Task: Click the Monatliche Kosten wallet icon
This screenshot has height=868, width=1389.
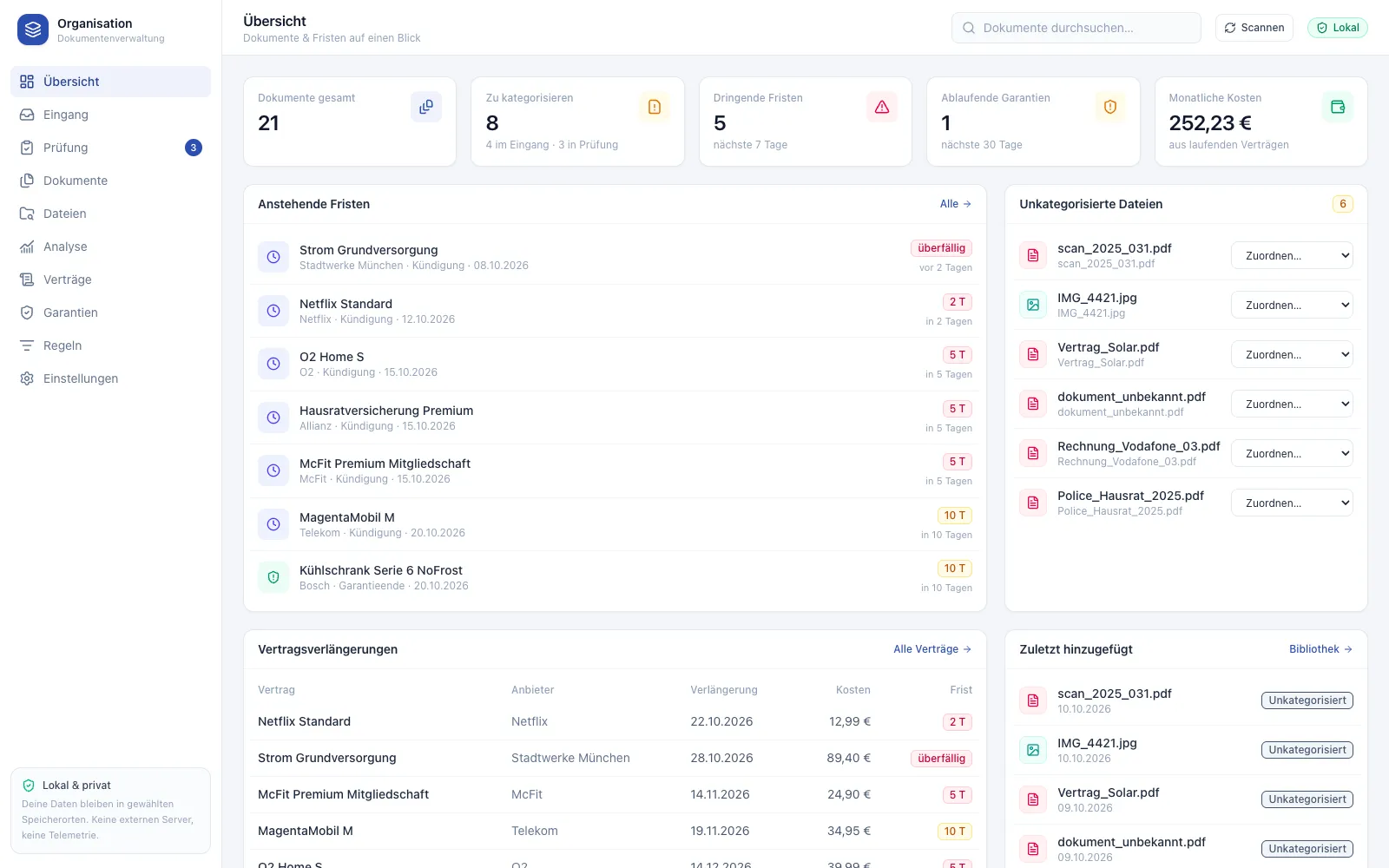Action: click(x=1338, y=107)
